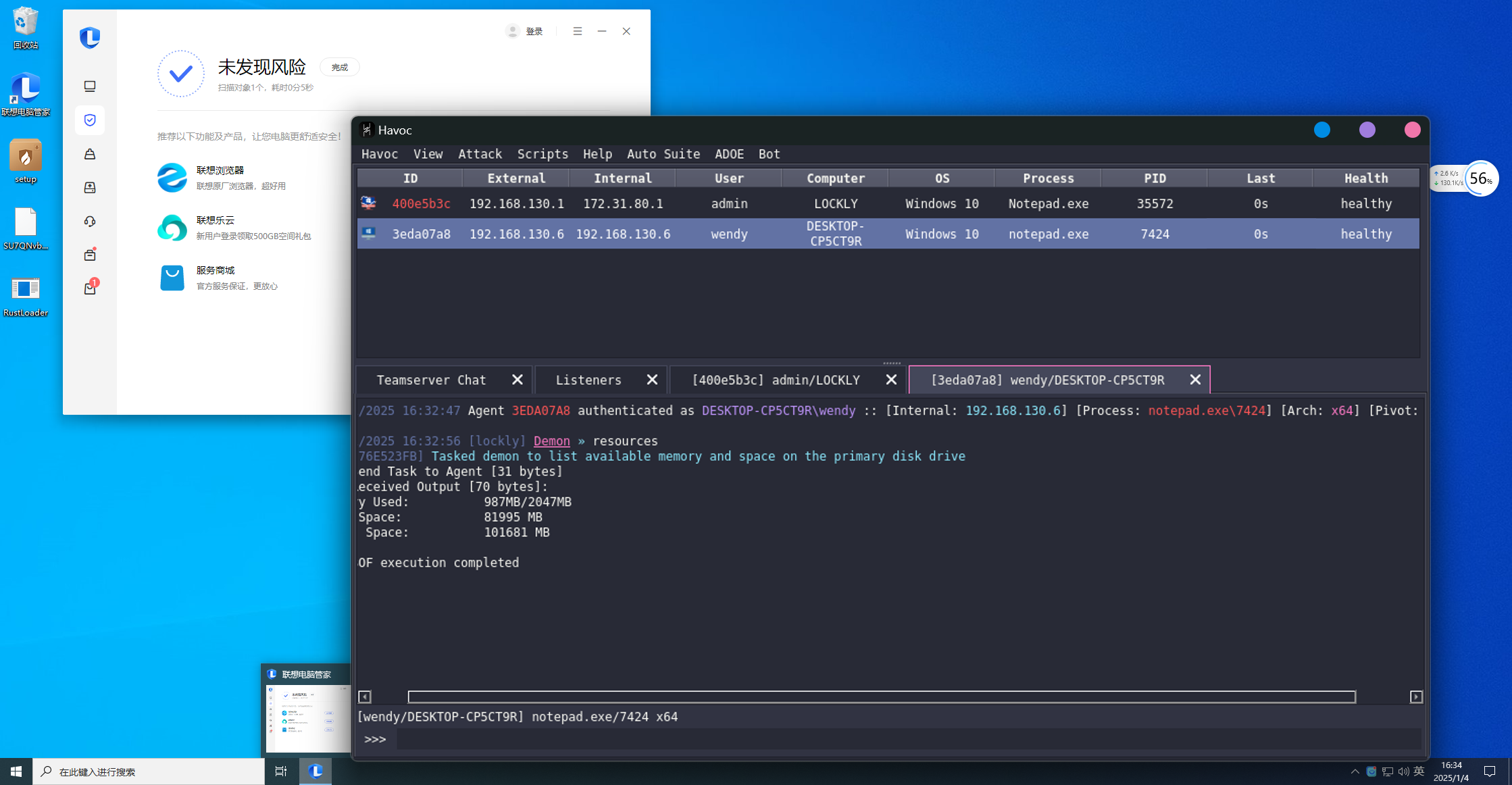Switch to the Teamserver Chat tab

point(431,380)
